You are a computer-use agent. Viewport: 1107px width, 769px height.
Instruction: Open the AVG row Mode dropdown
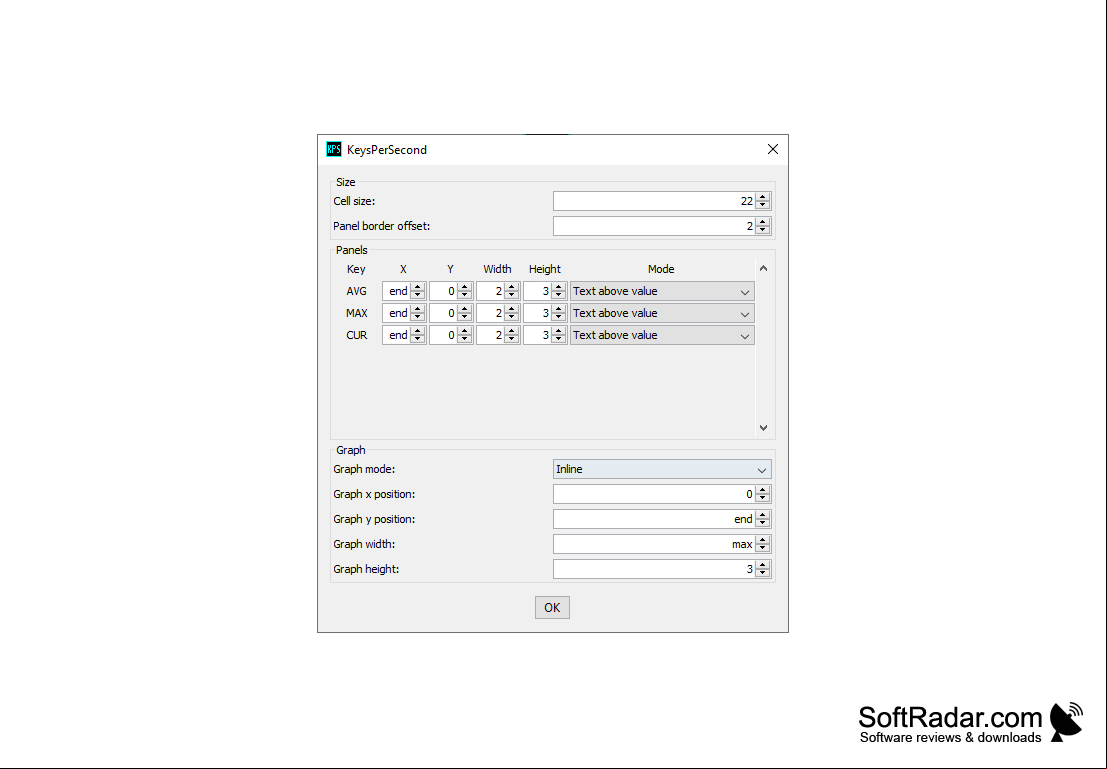[662, 291]
